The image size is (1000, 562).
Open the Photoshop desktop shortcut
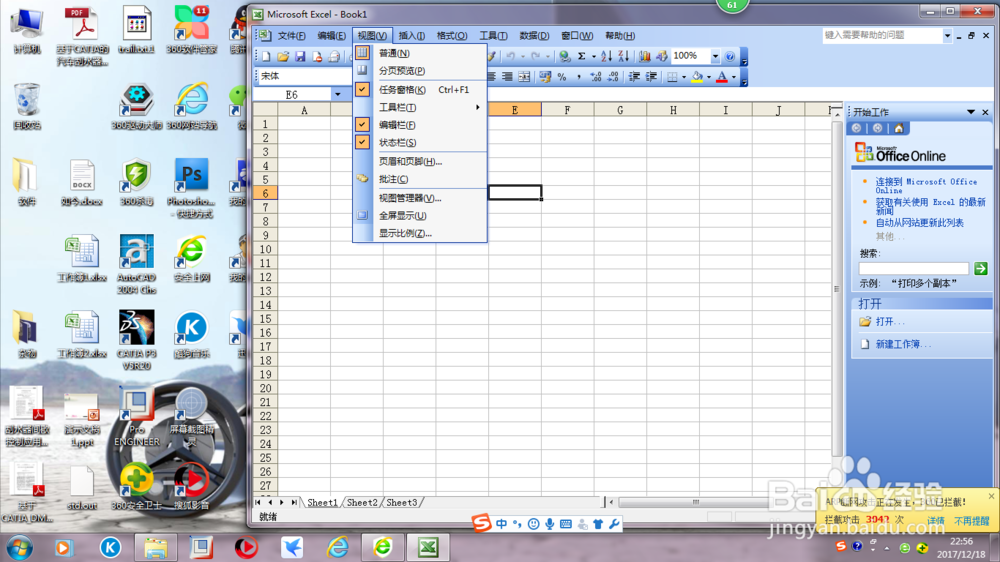(x=191, y=188)
